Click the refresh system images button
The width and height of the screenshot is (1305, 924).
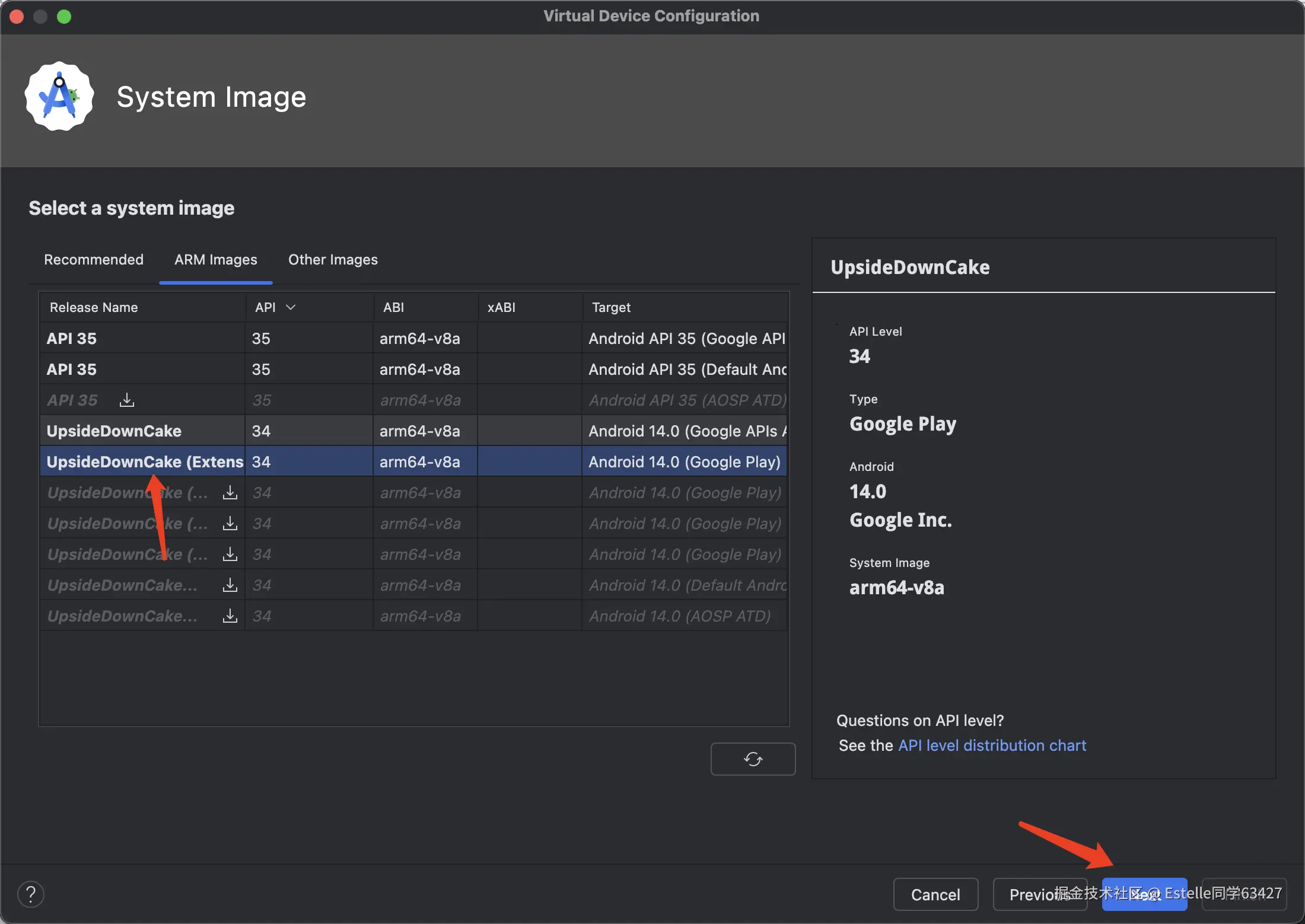pyautogui.click(x=753, y=759)
